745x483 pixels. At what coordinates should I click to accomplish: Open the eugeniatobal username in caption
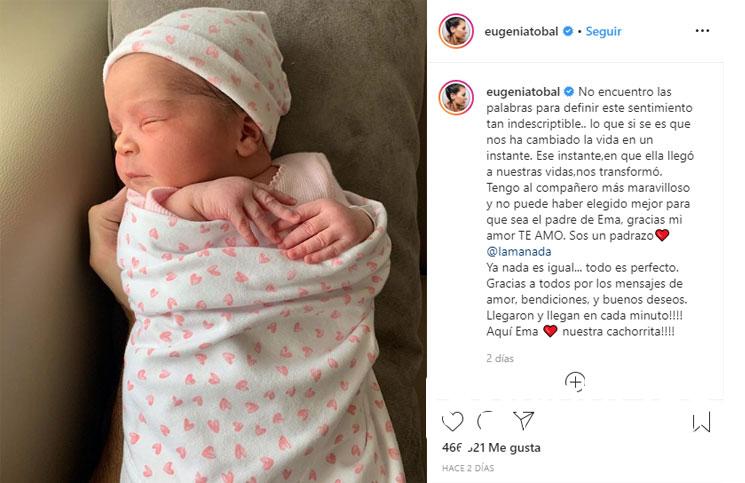pos(523,92)
